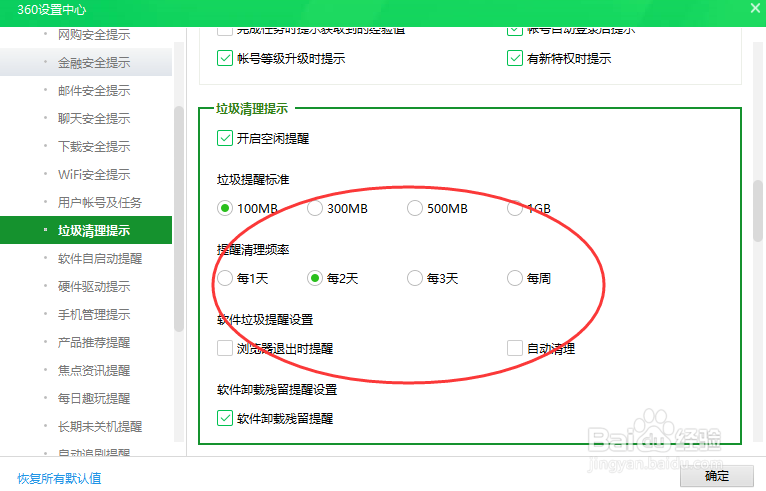
Task: Open 手机管理提示 settings
Action: coord(94,314)
